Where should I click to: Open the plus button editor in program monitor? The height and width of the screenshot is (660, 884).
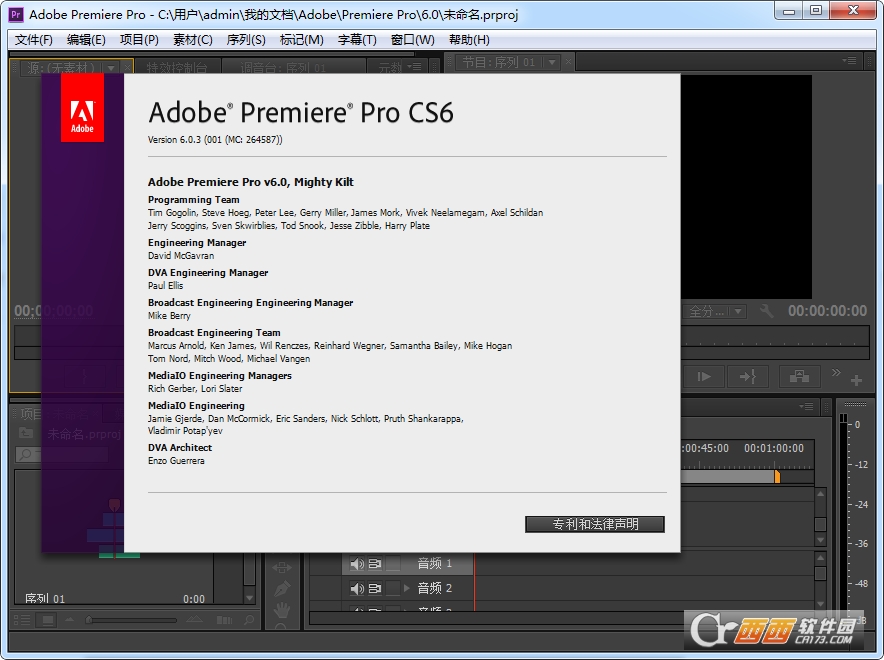856,380
